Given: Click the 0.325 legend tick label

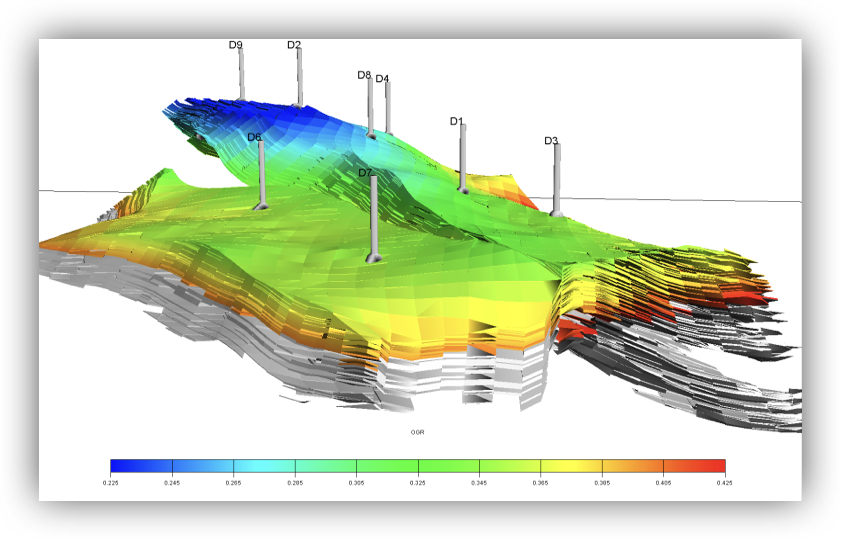Looking at the screenshot, I should [417, 482].
